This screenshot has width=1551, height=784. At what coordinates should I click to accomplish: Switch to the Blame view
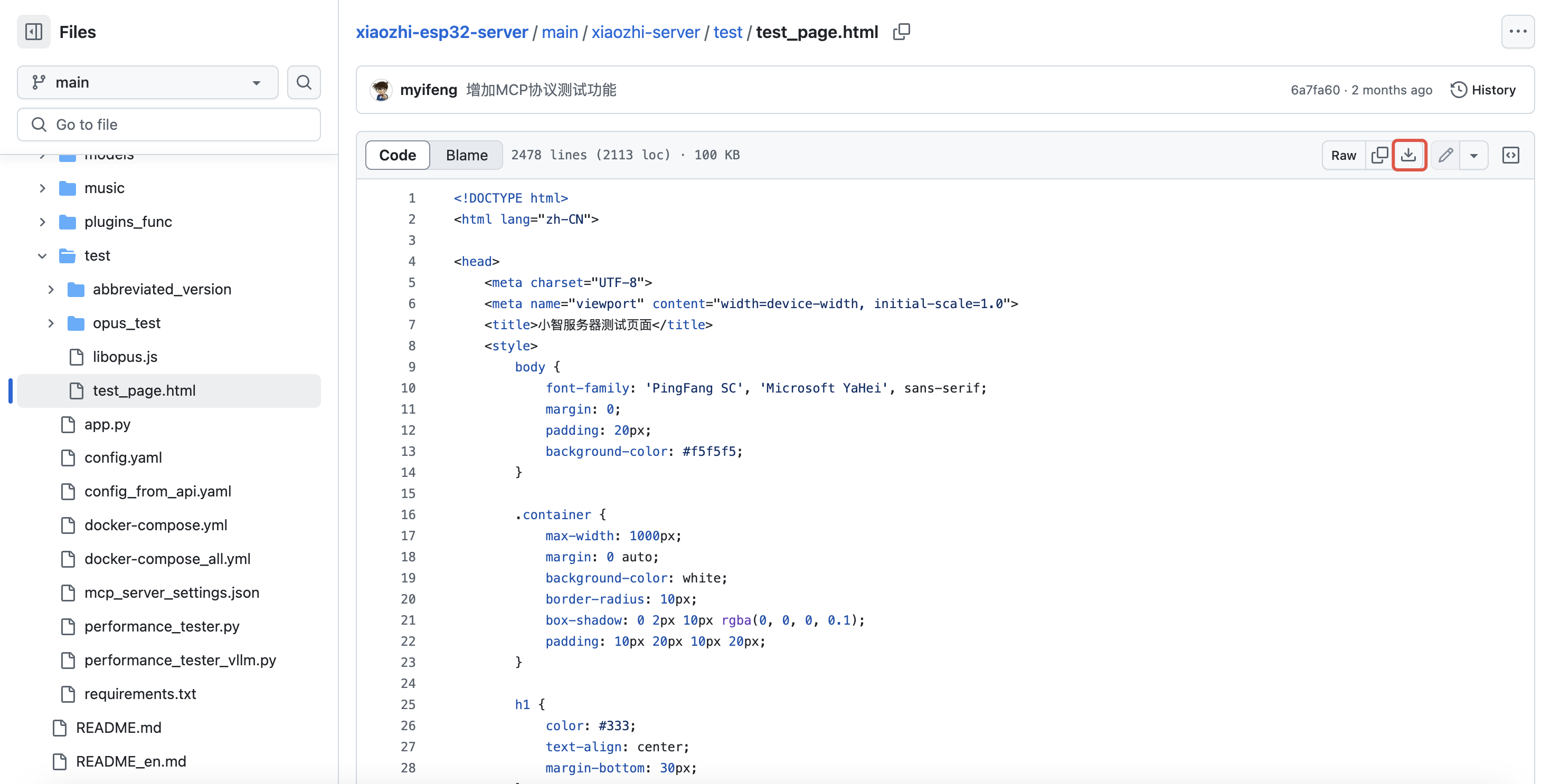pyautogui.click(x=467, y=155)
